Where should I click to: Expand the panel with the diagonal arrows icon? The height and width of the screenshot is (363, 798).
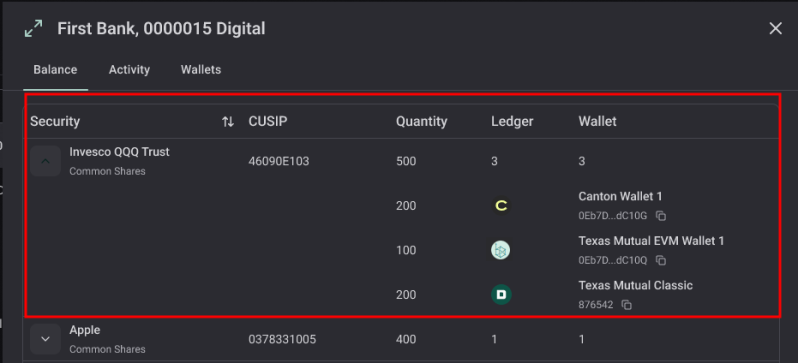[x=34, y=28]
